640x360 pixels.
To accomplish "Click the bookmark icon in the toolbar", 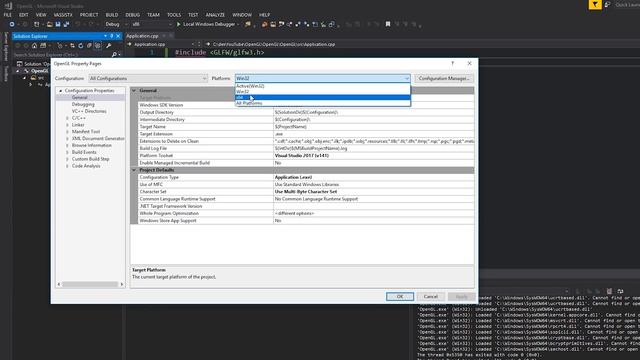I will point(388,24).
